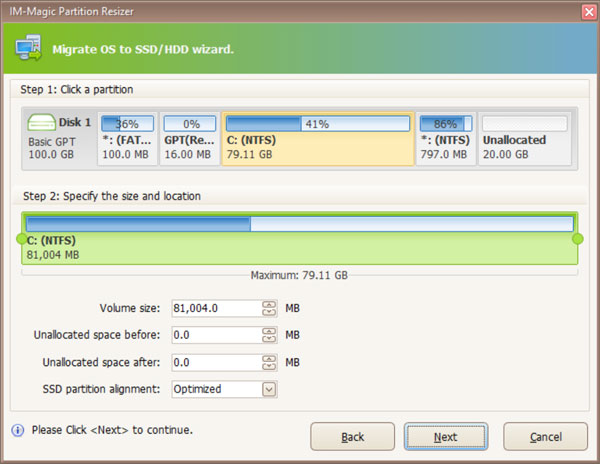Click the Disk 1 drive icon

41,122
